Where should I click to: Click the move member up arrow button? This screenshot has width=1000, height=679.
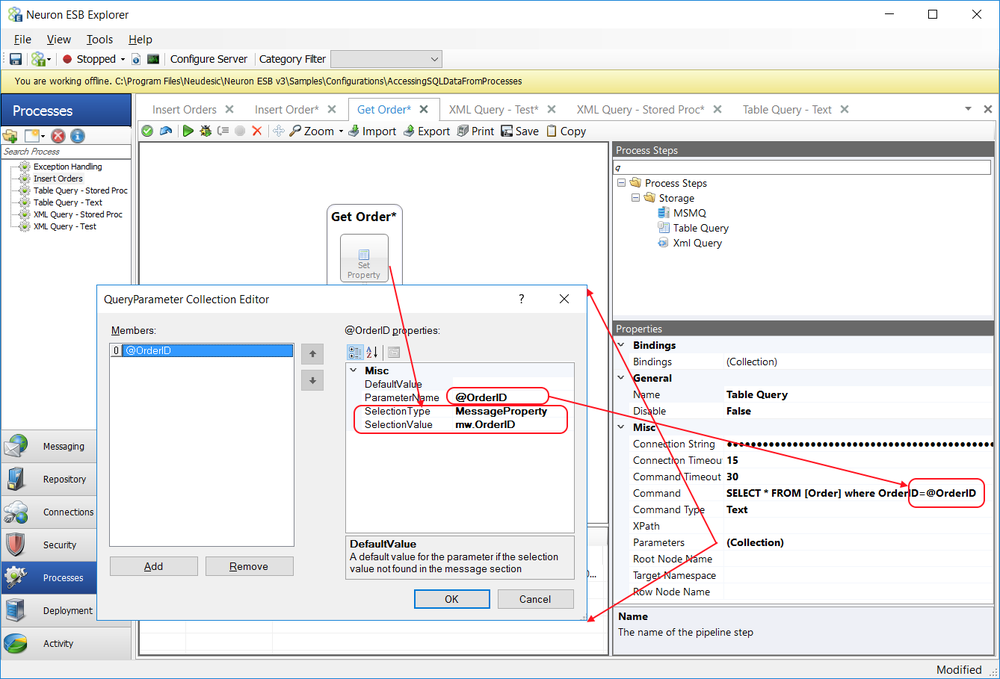tap(312, 354)
